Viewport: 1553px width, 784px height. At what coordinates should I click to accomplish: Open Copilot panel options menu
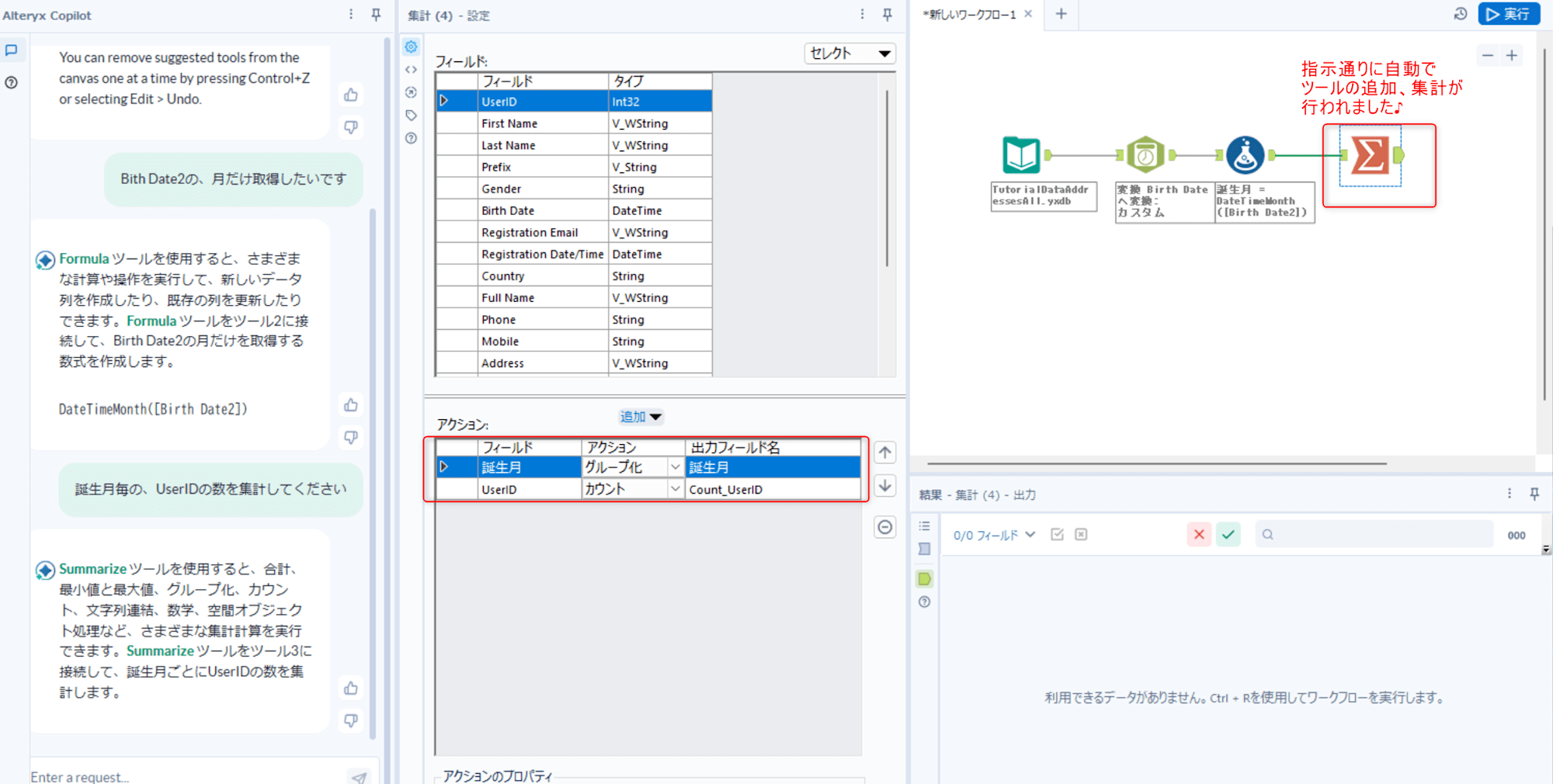tap(351, 15)
